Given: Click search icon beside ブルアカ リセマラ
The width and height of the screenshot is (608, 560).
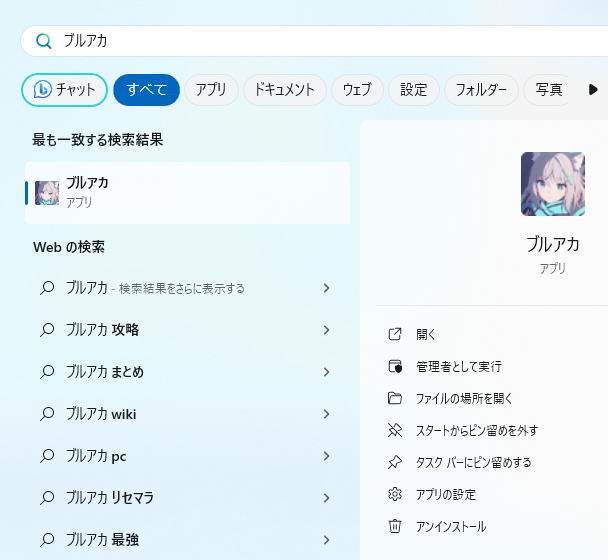Looking at the screenshot, I should (47, 498).
